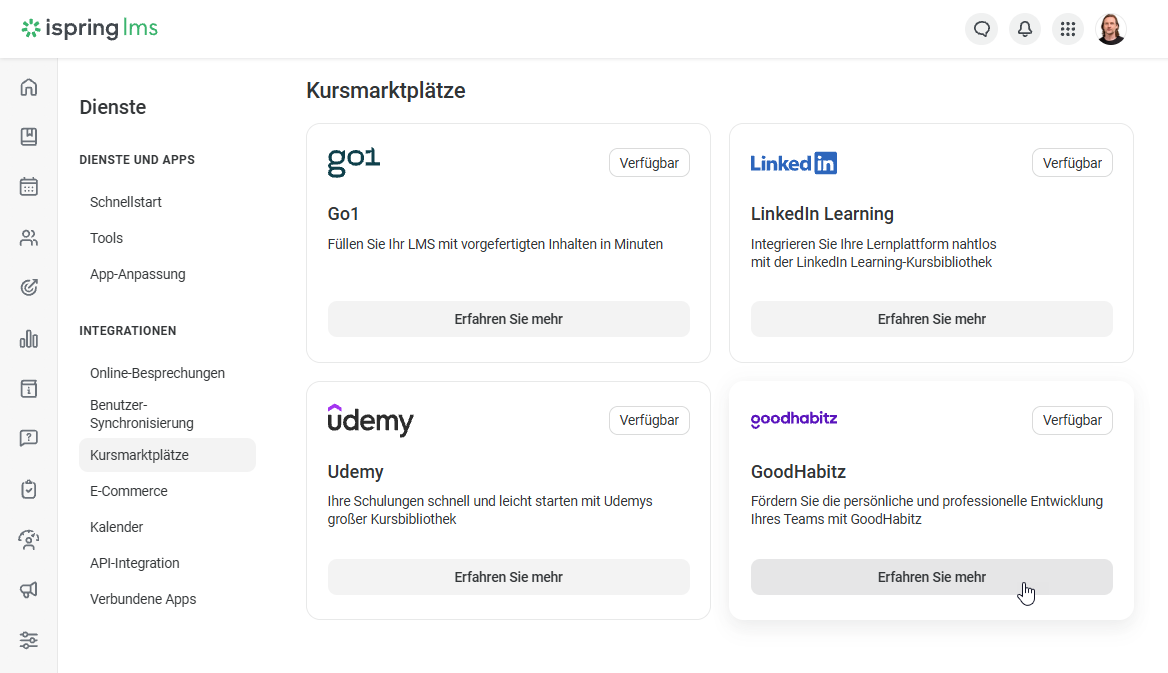Open the user profile avatar
The image size is (1168, 673).
(x=1111, y=29)
